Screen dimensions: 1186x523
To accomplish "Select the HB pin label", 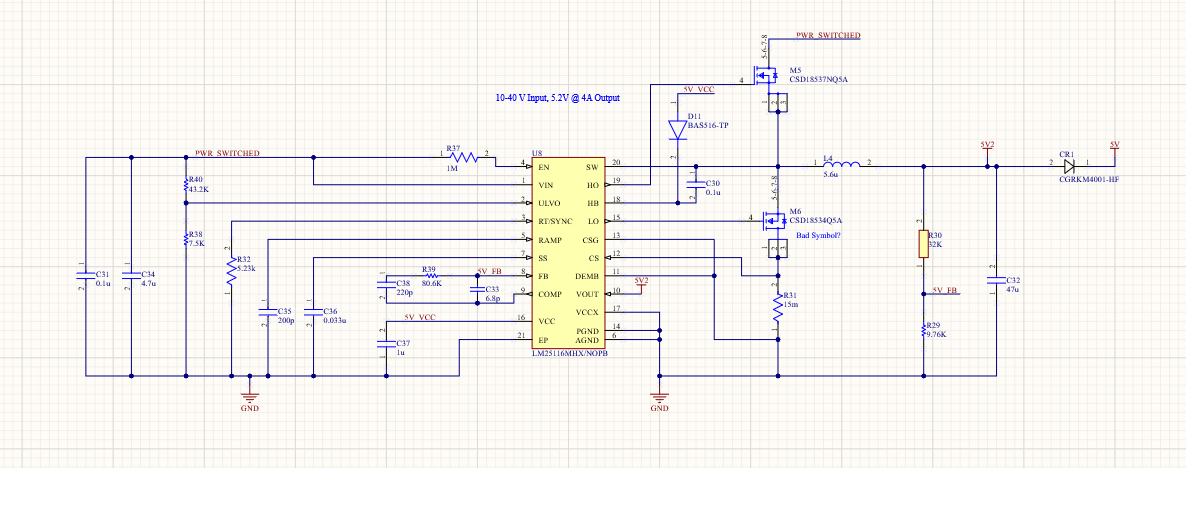I will click(x=593, y=203).
